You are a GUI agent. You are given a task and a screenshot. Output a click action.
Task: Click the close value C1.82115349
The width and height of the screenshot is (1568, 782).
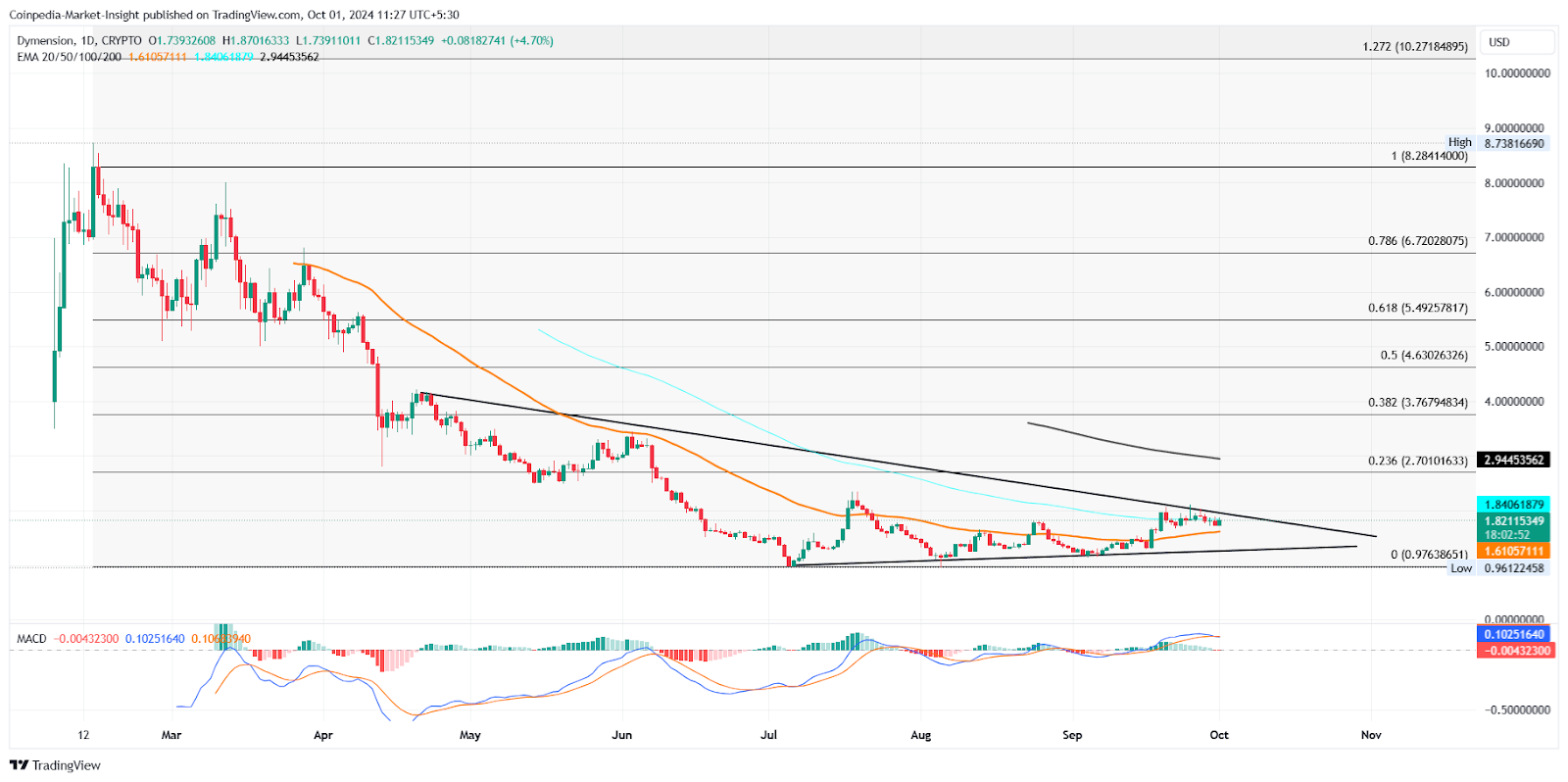(401, 41)
